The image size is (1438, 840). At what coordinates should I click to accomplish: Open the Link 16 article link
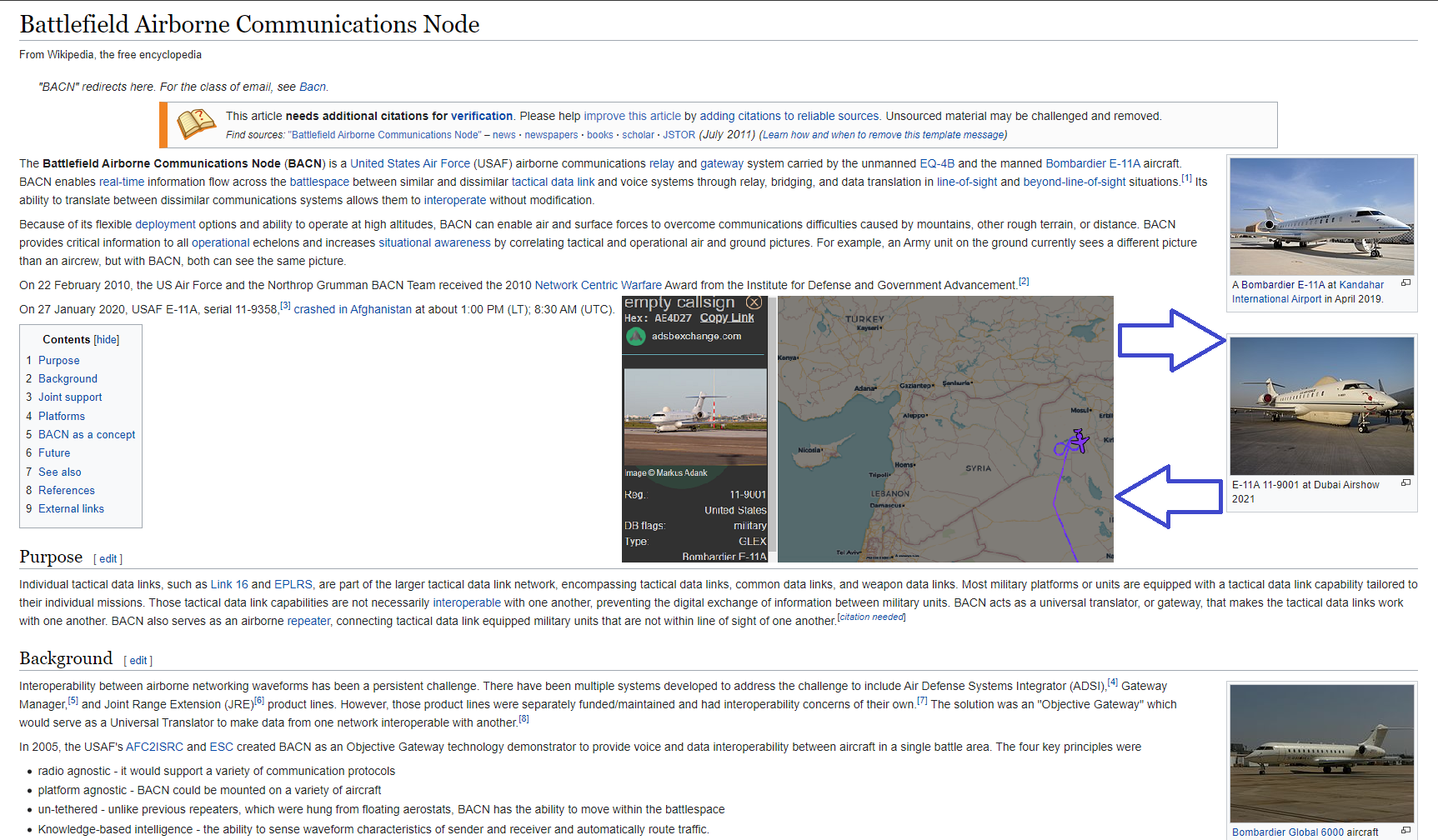(229, 585)
